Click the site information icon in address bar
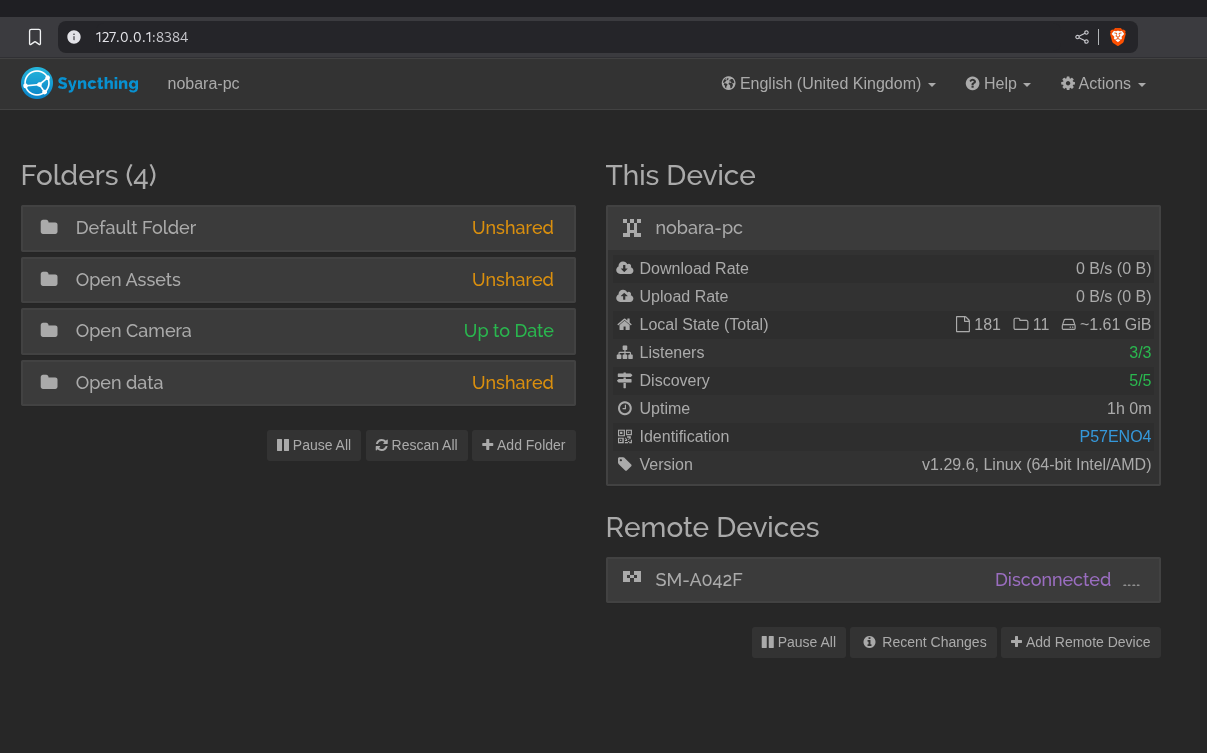1207x753 pixels. pos(74,37)
